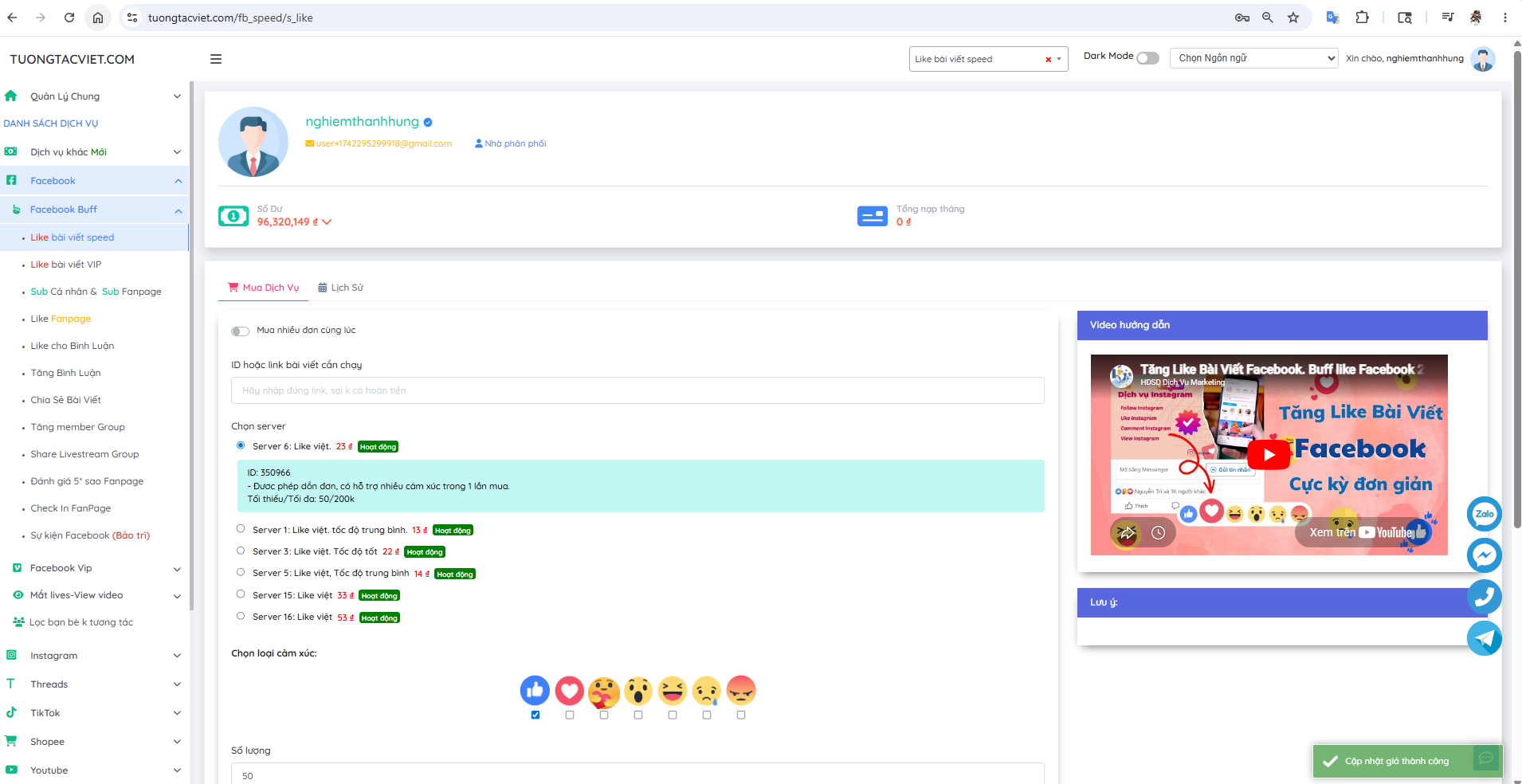The image size is (1522, 784).
Task: Open the browser zoom magnifier icon
Action: 1267,18
